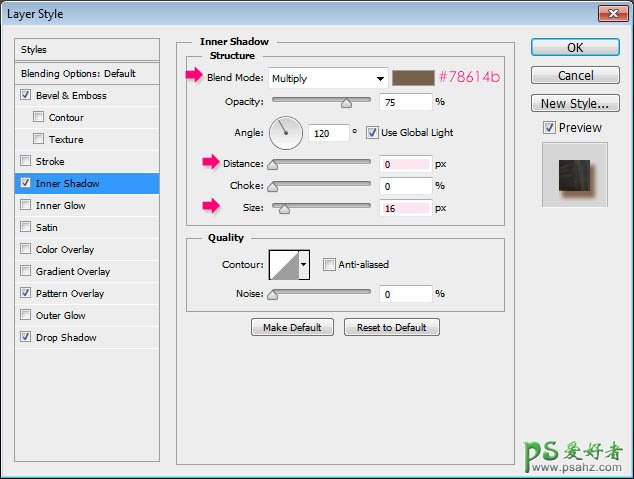Close the Layer Style dialog
634x479 pixels.
coord(612,13)
